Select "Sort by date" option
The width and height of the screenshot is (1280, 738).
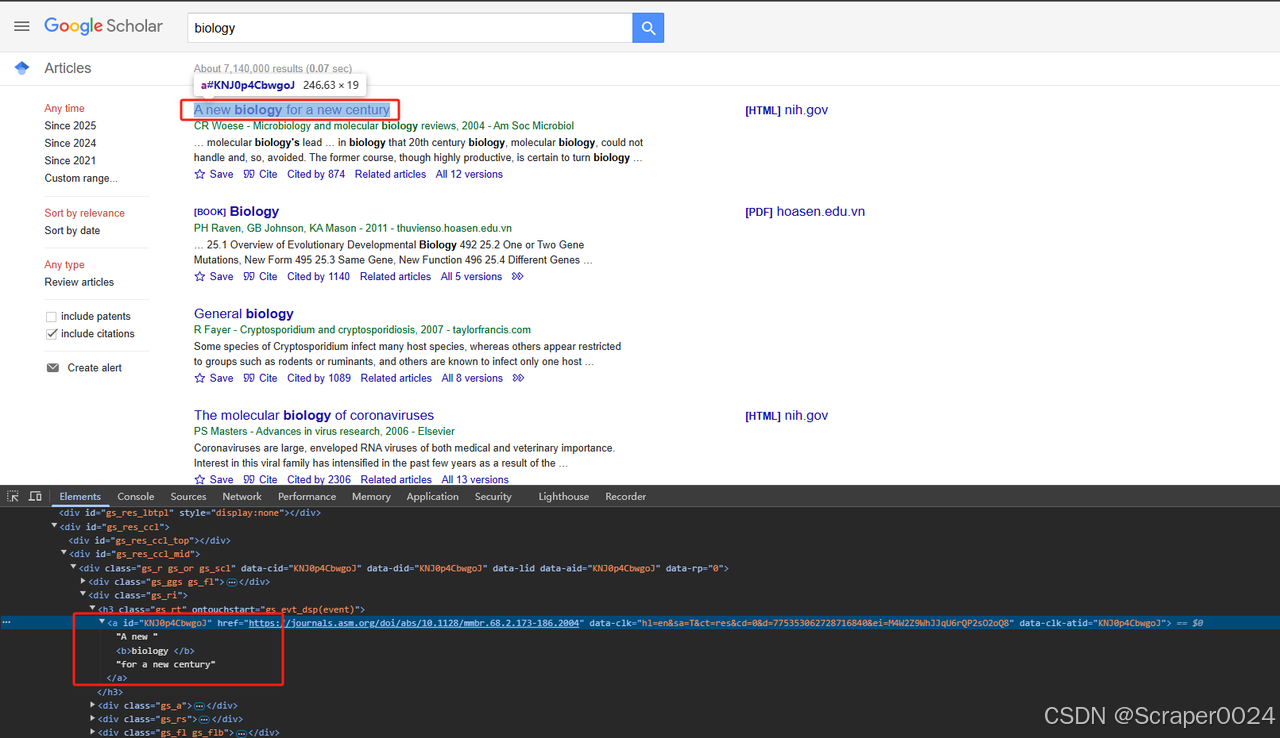click(x=72, y=230)
